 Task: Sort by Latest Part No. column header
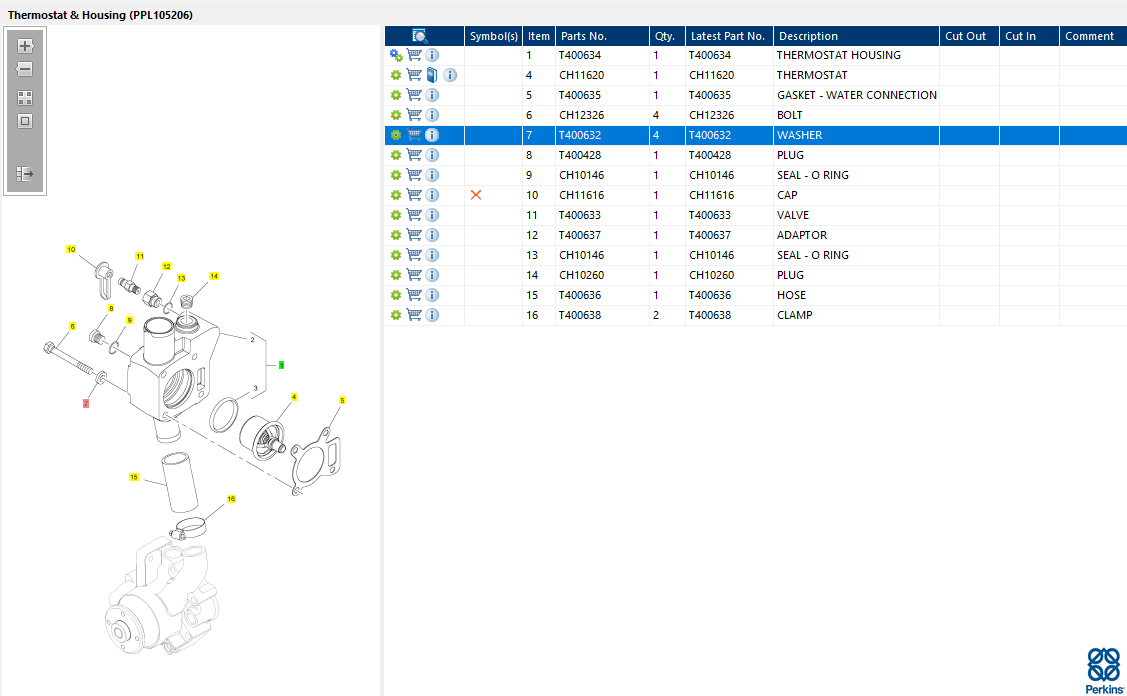click(730, 36)
